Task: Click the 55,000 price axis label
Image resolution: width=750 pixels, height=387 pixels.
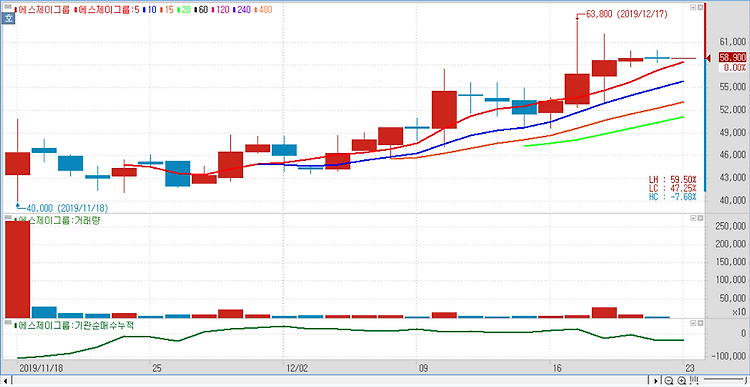Action: click(732, 87)
